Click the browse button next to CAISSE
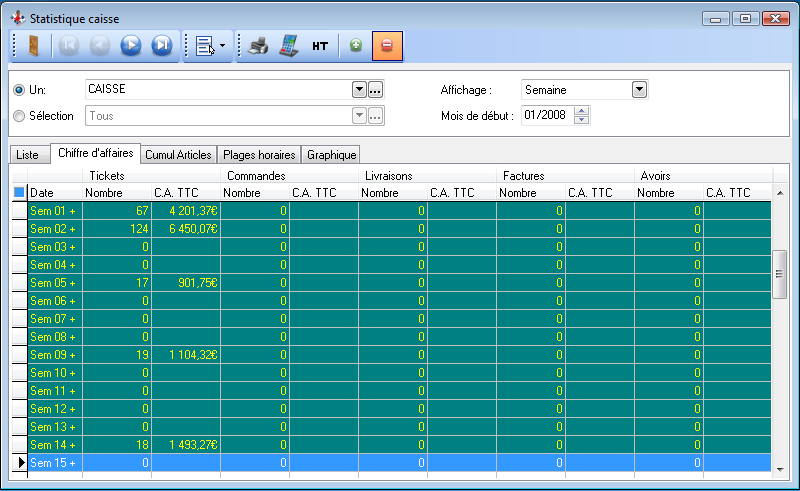This screenshot has width=800, height=491. [x=376, y=90]
